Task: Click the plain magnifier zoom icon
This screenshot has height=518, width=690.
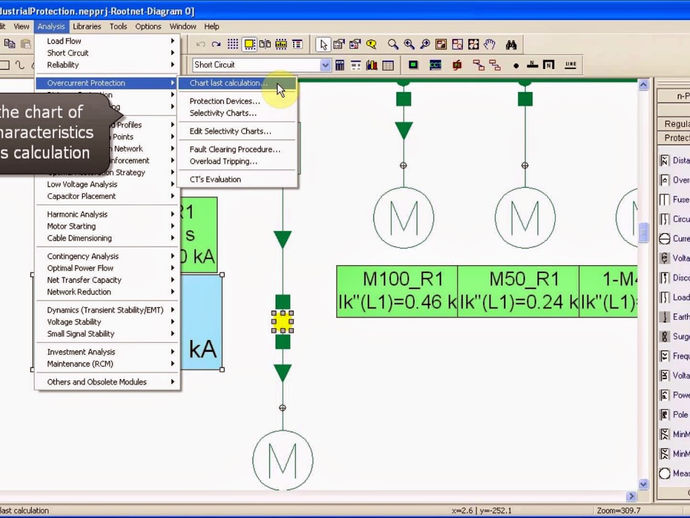Action: click(x=393, y=44)
